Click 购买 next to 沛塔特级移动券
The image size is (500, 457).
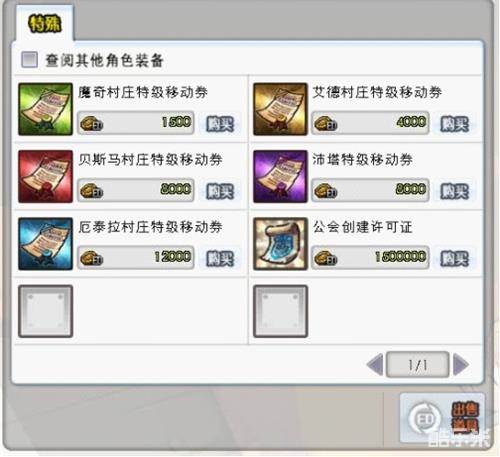(454, 191)
